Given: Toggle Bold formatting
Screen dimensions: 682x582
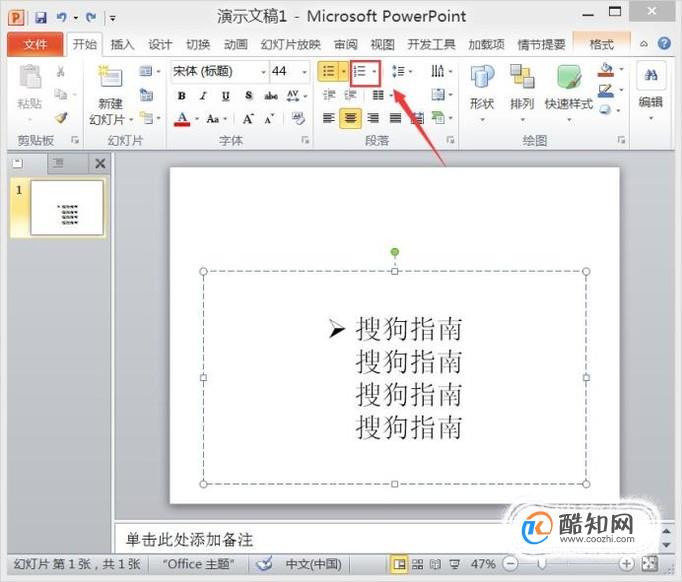Looking at the screenshot, I should [182, 96].
